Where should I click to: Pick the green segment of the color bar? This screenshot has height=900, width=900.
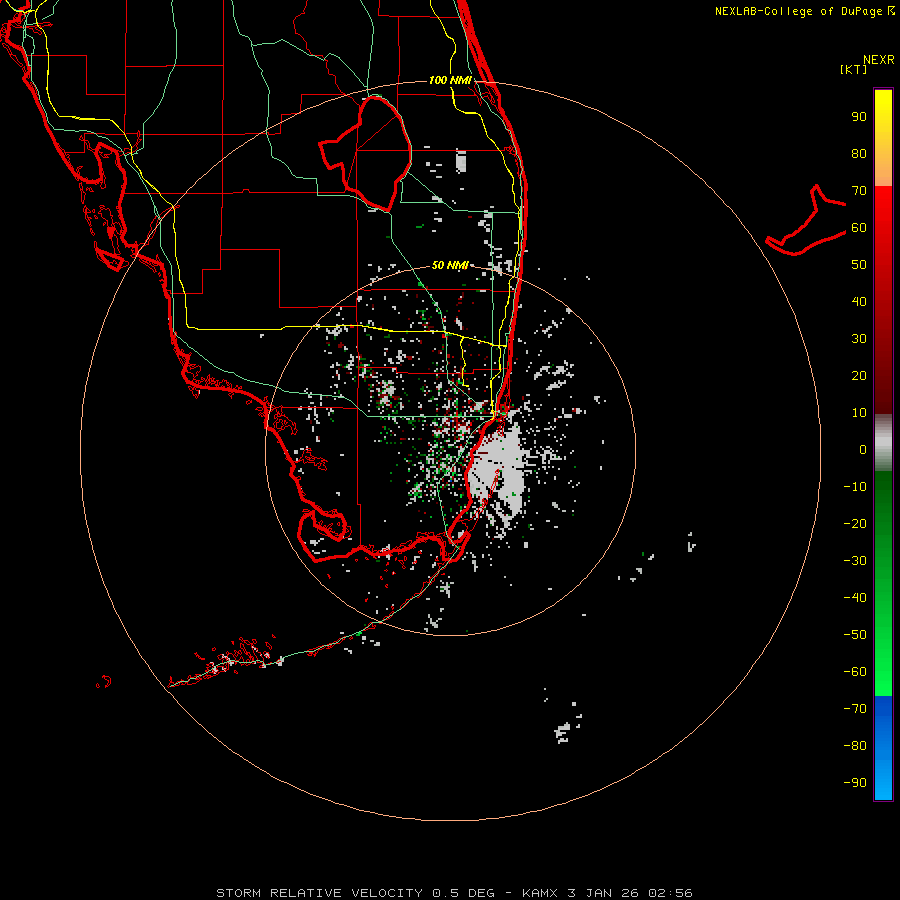(x=883, y=584)
